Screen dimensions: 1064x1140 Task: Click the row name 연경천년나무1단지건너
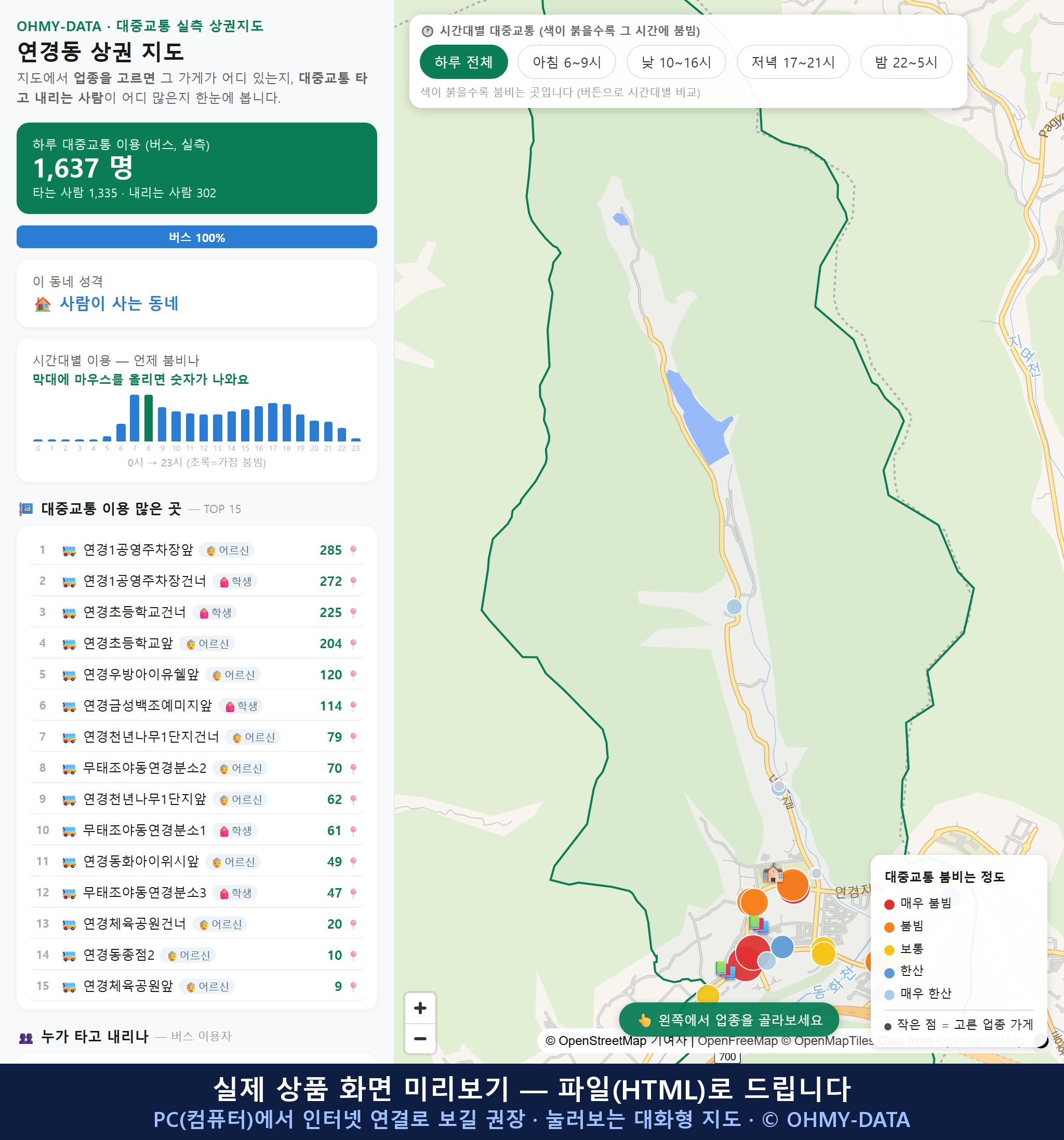click(x=151, y=737)
